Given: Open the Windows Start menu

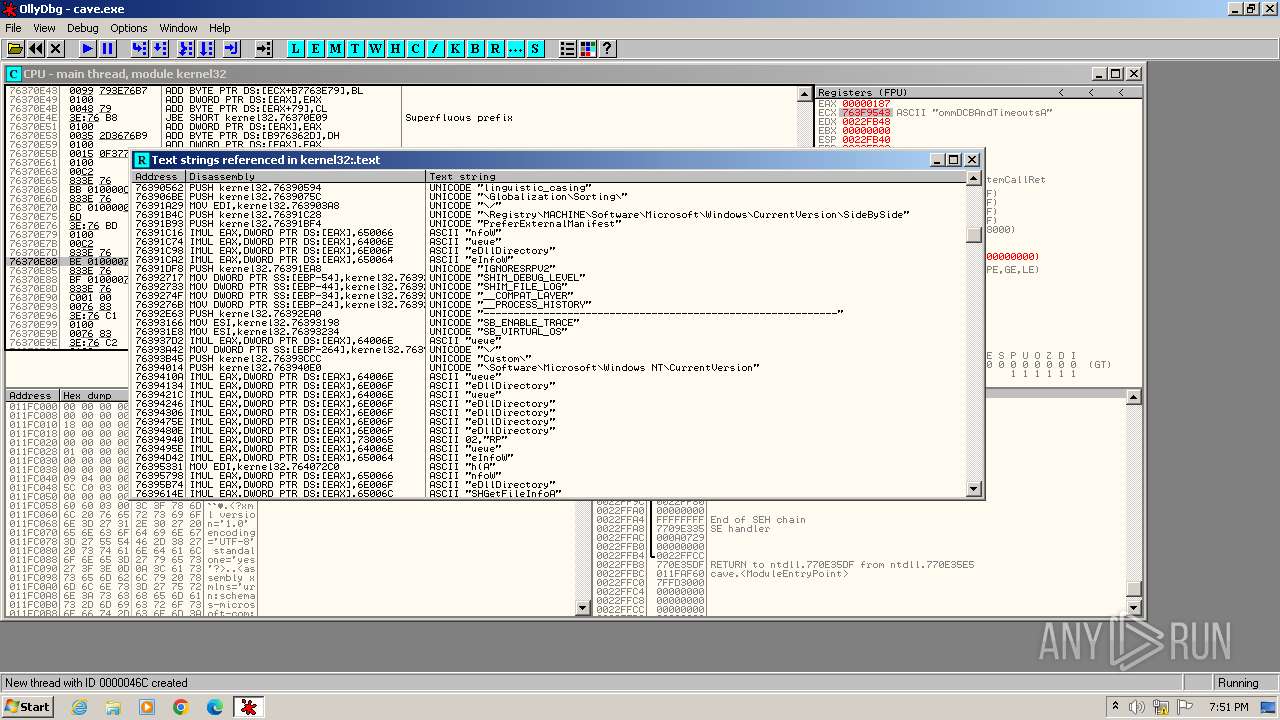Looking at the screenshot, I should 27,707.
